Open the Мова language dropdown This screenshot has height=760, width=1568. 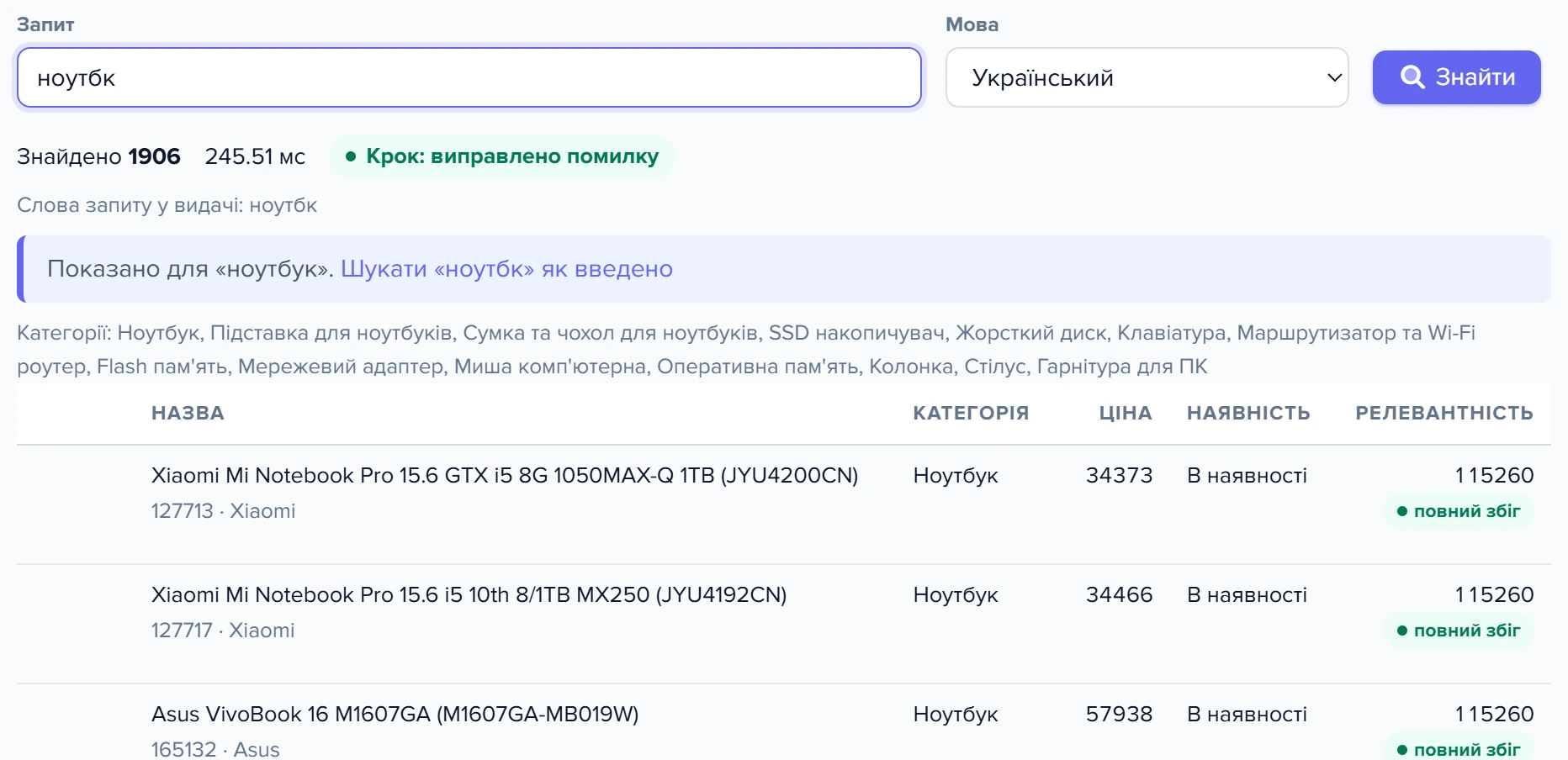point(1147,77)
